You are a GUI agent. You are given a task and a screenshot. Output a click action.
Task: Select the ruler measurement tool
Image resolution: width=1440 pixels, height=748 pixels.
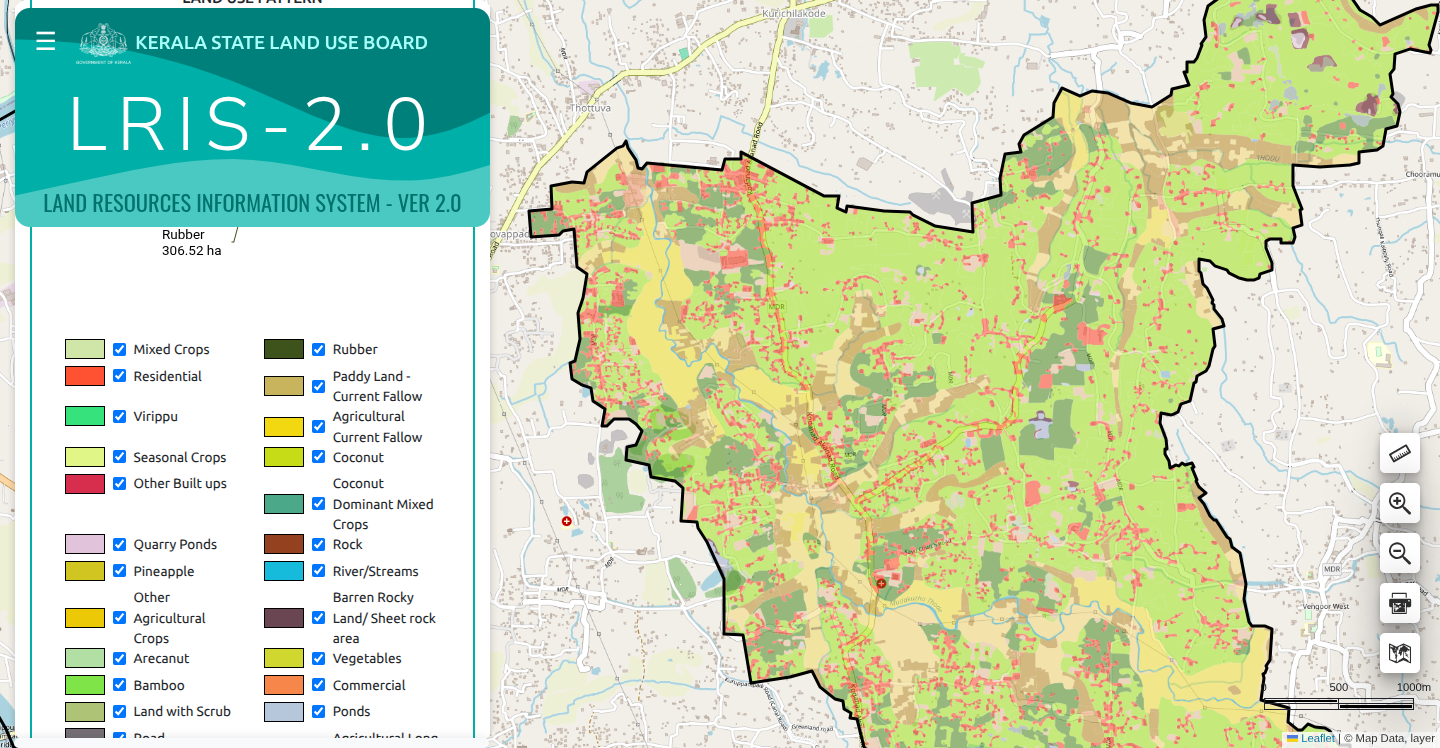pyautogui.click(x=1399, y=454)
